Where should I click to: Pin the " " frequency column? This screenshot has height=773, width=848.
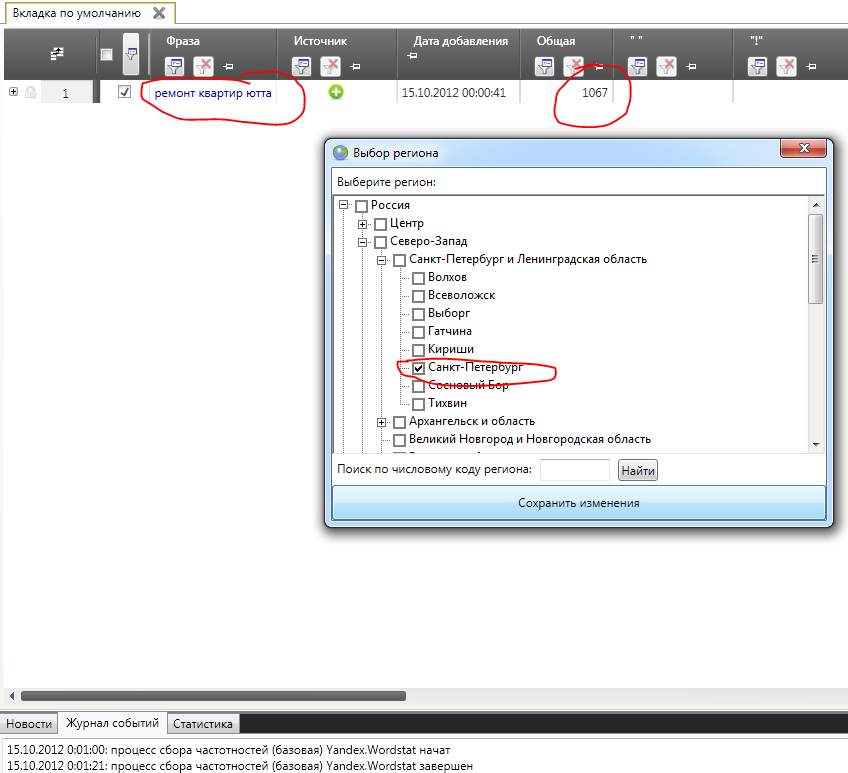(691, 67)
